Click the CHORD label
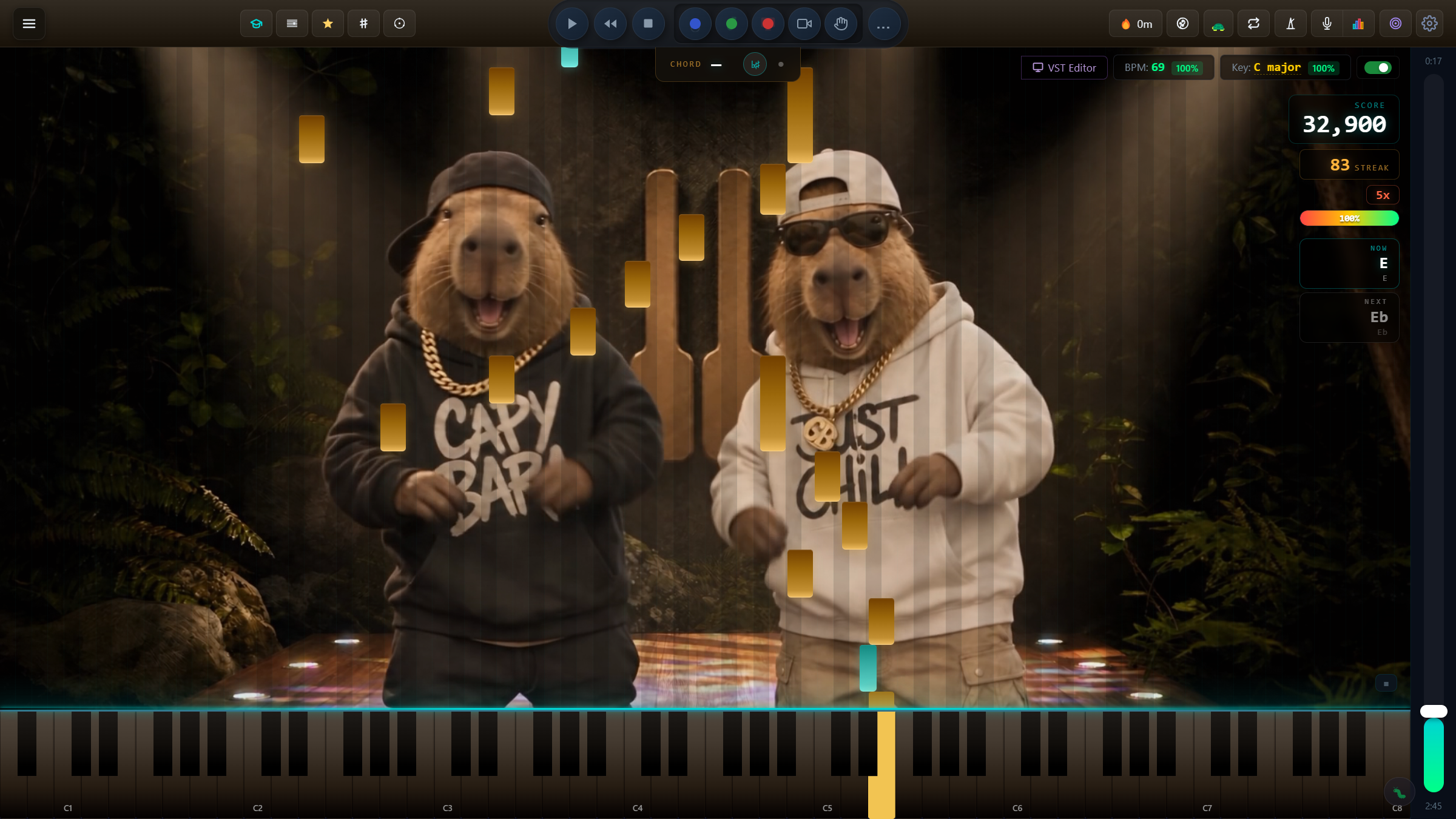The height and width of the screenshot is (819, 1456). click(x=686, y=64)
